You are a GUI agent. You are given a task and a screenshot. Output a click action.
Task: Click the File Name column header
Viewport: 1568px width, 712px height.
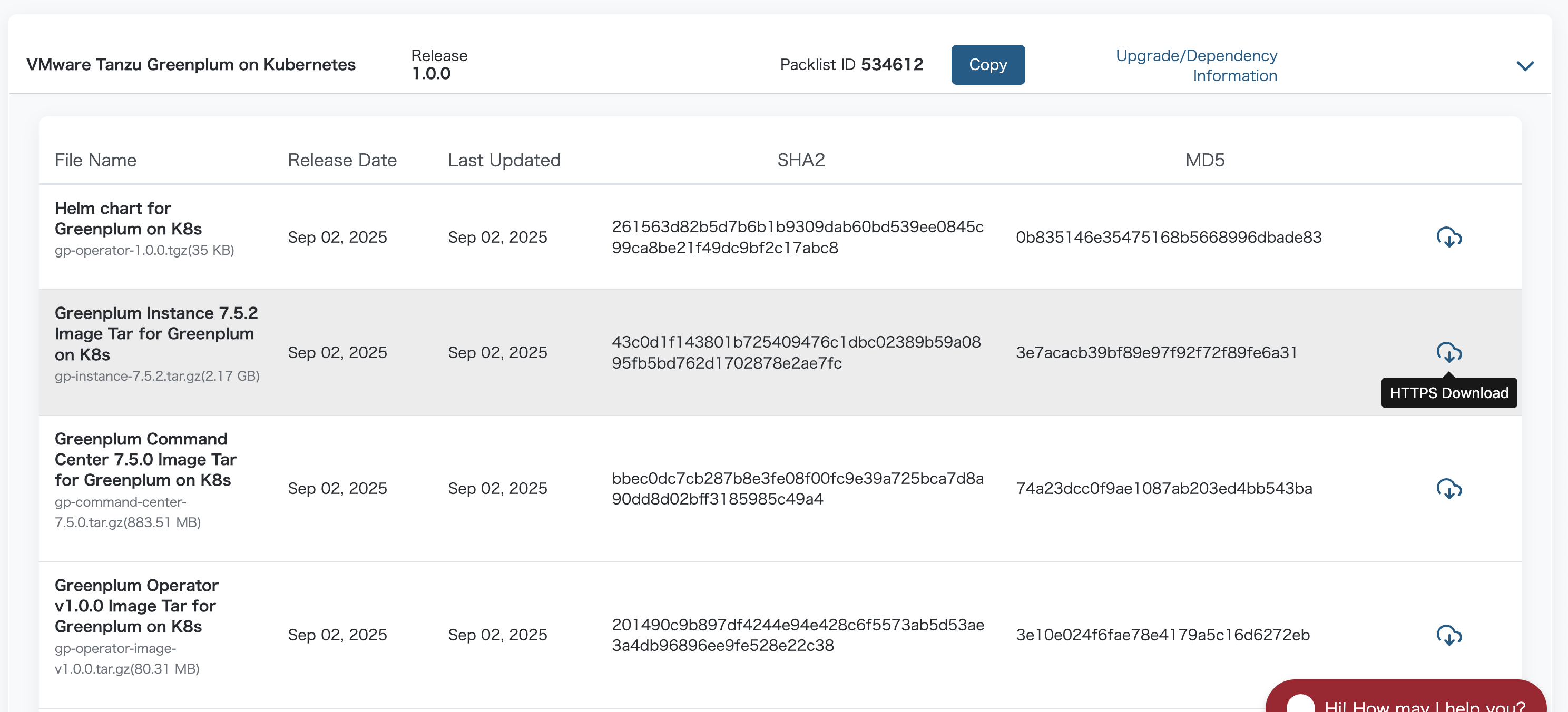pyautogui.click(x=95, y=160)
